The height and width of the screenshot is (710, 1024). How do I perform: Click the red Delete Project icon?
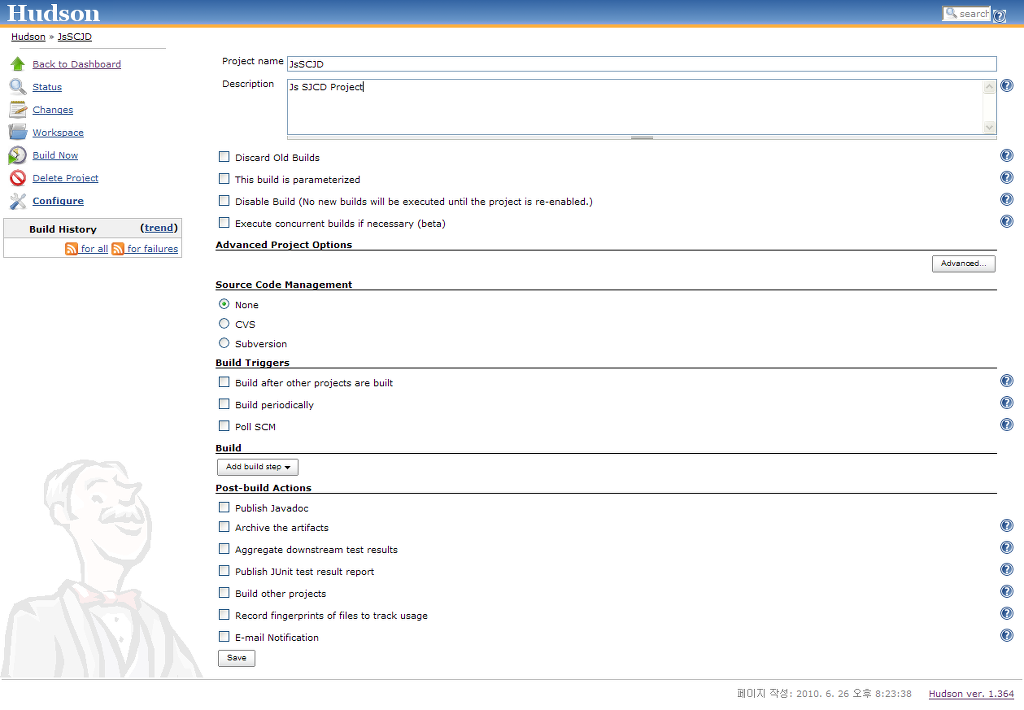[17, 178]
